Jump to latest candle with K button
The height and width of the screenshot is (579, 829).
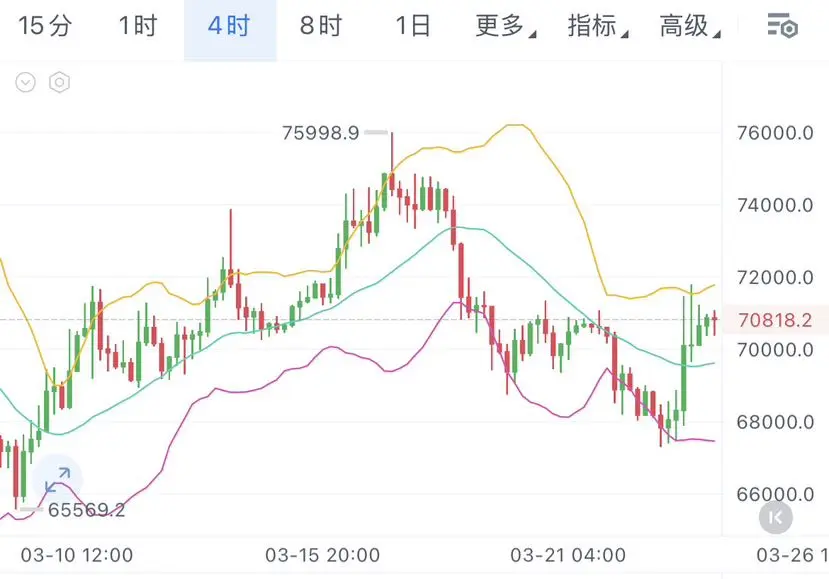(x=776, y=517)
